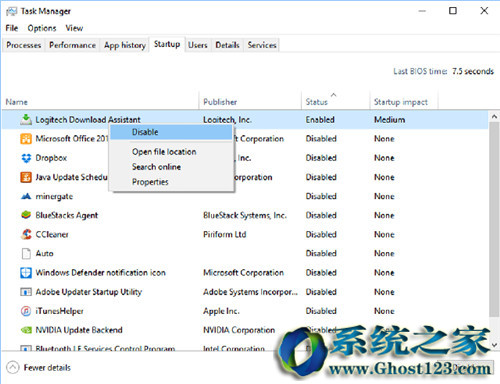
Task: Select the BlueStacks Agent entry
Action: click(x=67, y=215)
